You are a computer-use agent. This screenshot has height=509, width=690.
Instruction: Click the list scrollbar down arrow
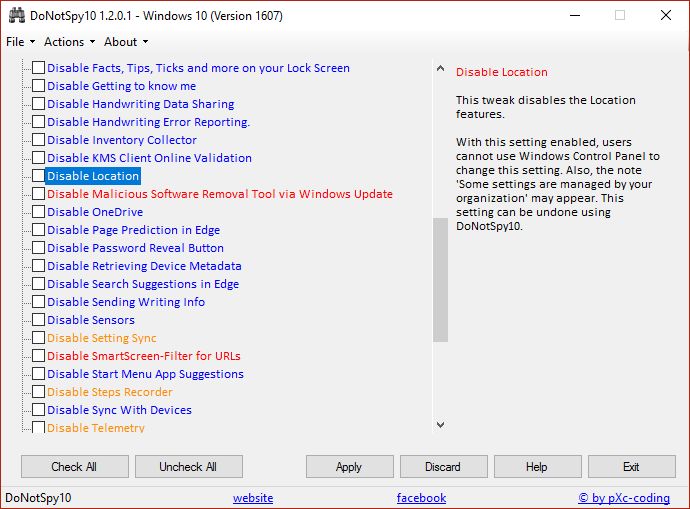pos(440,425)
